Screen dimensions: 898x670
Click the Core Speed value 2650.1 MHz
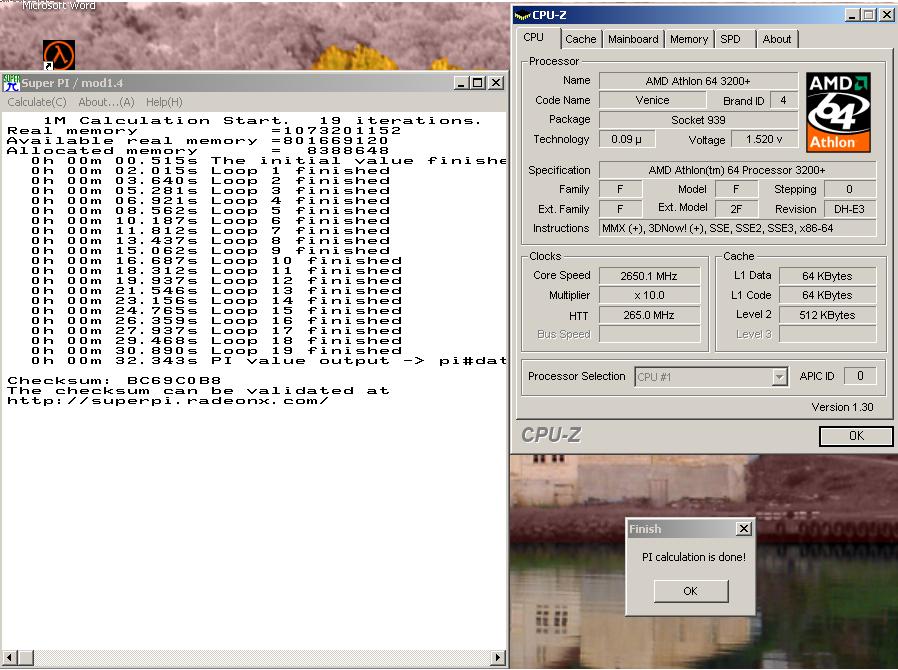coord(649,276)
